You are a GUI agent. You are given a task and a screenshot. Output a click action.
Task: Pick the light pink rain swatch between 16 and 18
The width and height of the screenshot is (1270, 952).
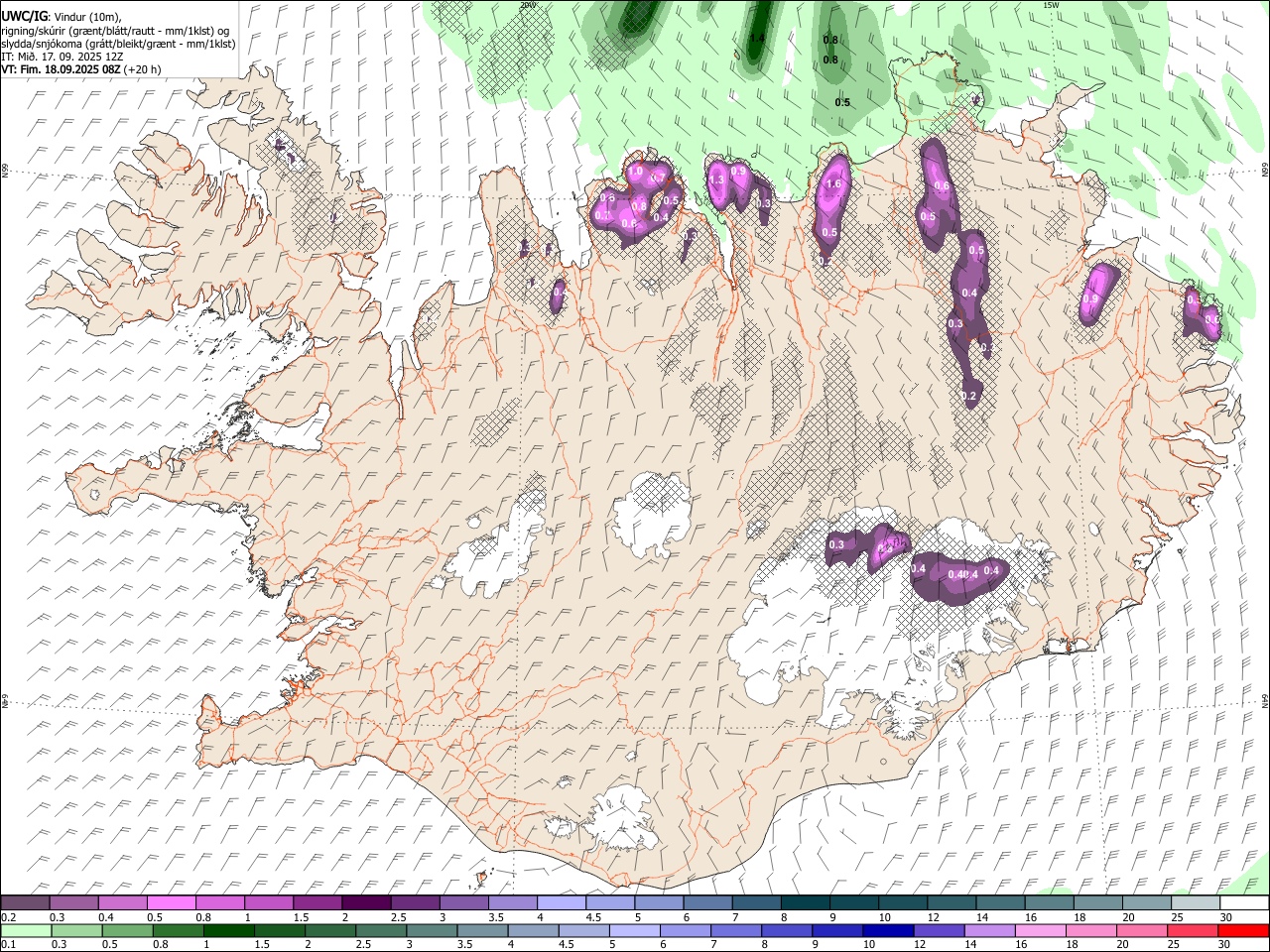click(x=1039, y=930)
